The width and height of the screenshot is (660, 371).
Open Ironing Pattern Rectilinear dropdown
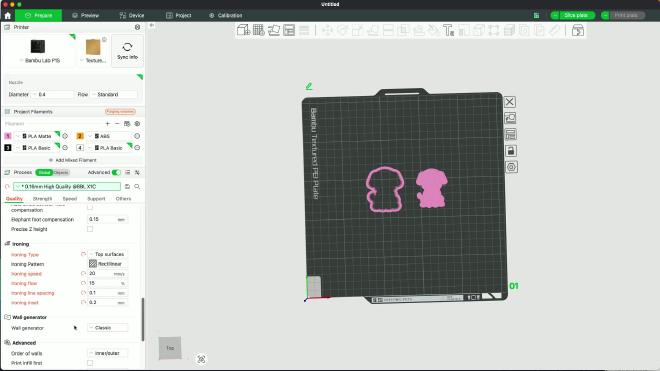click(x=108, y=264)
